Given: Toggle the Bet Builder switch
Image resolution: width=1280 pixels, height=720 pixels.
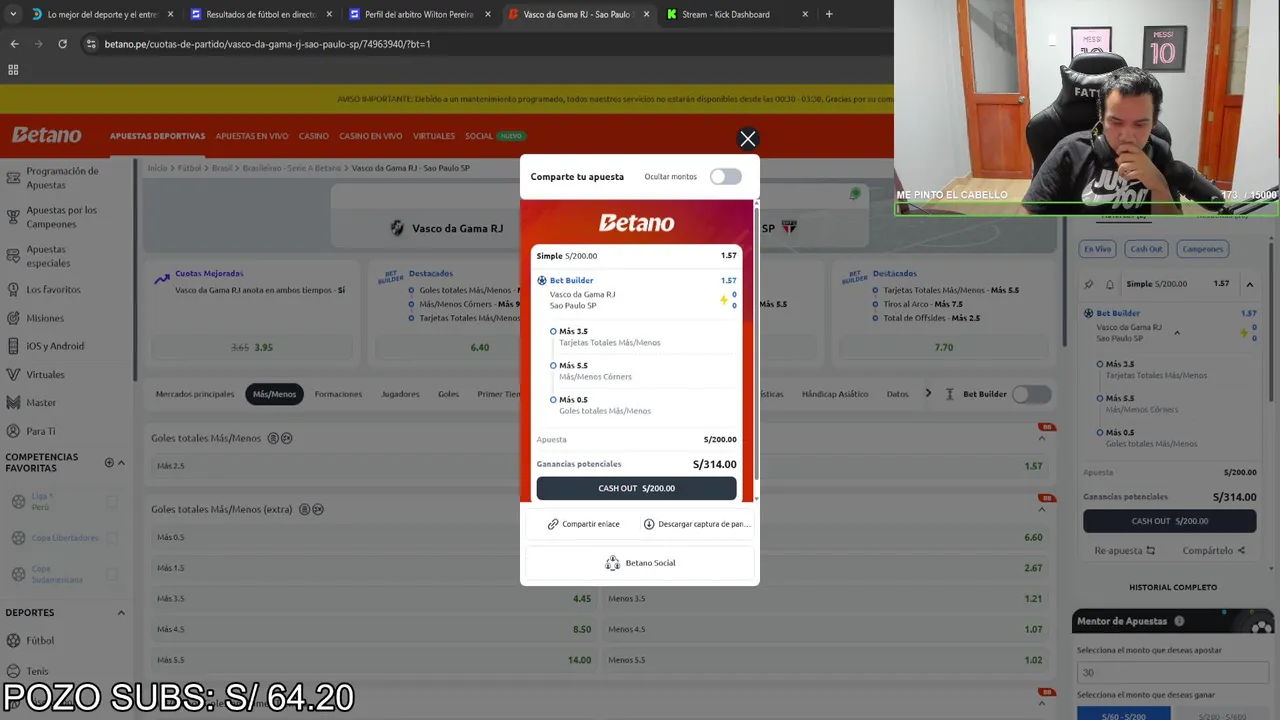Looking at the screenshot, I should [x=1031, y=394].
